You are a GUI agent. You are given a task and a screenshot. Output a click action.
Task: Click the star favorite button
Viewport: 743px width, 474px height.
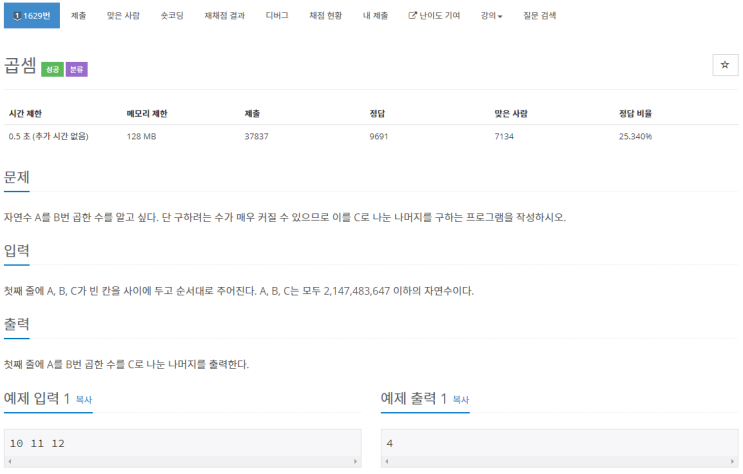[x=725, y=65]
